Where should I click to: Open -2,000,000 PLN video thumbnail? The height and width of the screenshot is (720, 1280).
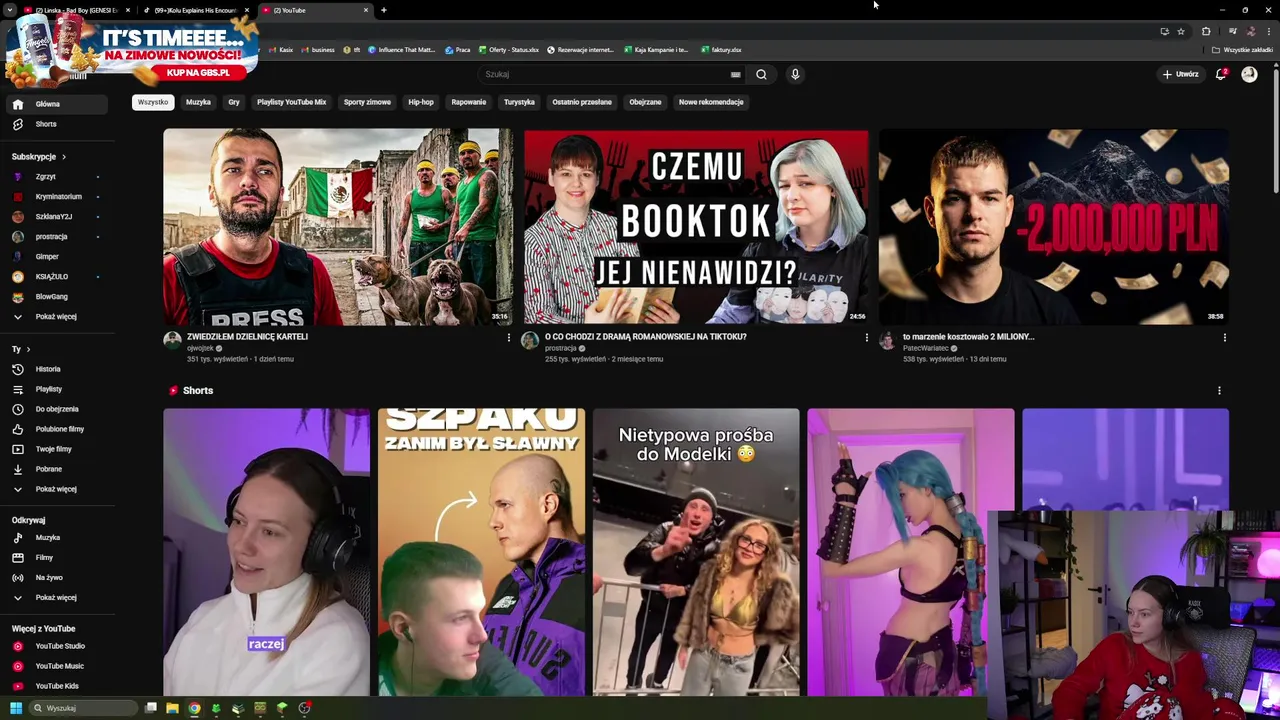tap(1054, 226)
